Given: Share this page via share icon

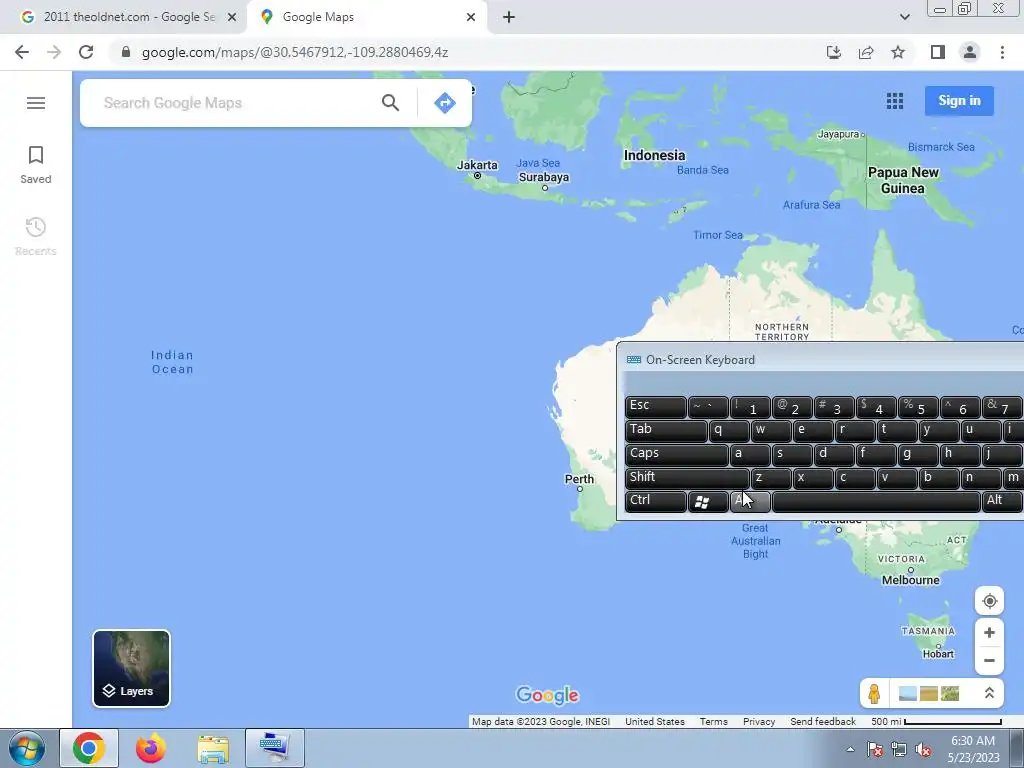Looking at the screenshot, I should 866,52.
